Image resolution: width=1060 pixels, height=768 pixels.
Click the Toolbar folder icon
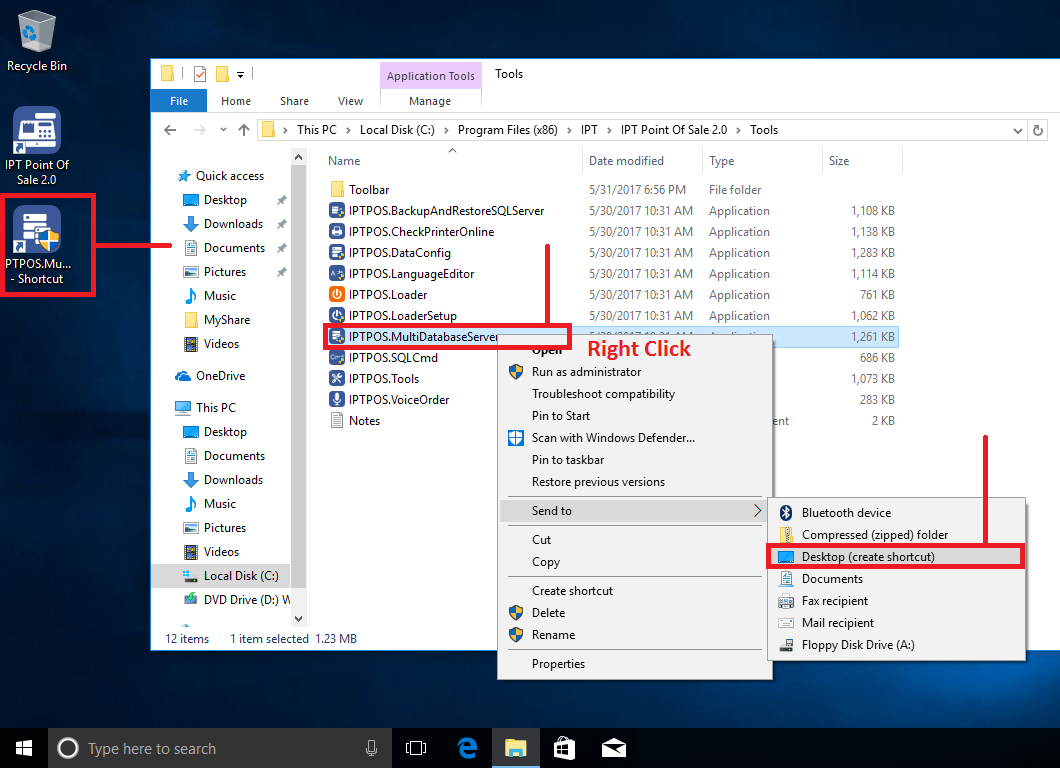click(x=337, y=189)
